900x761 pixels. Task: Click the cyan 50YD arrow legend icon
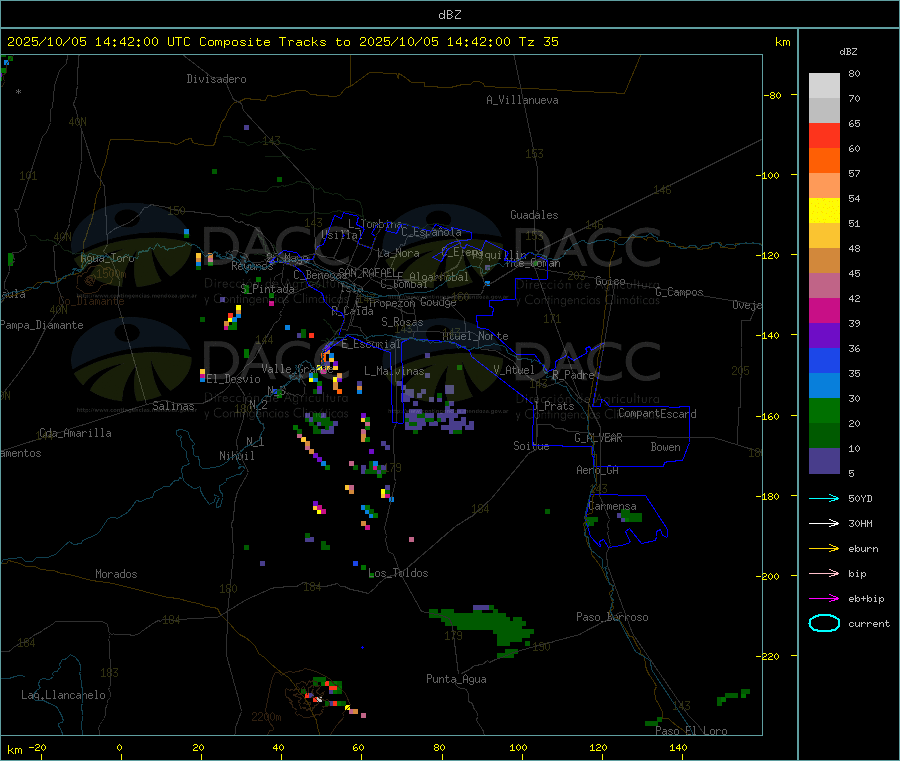(824, 498)
